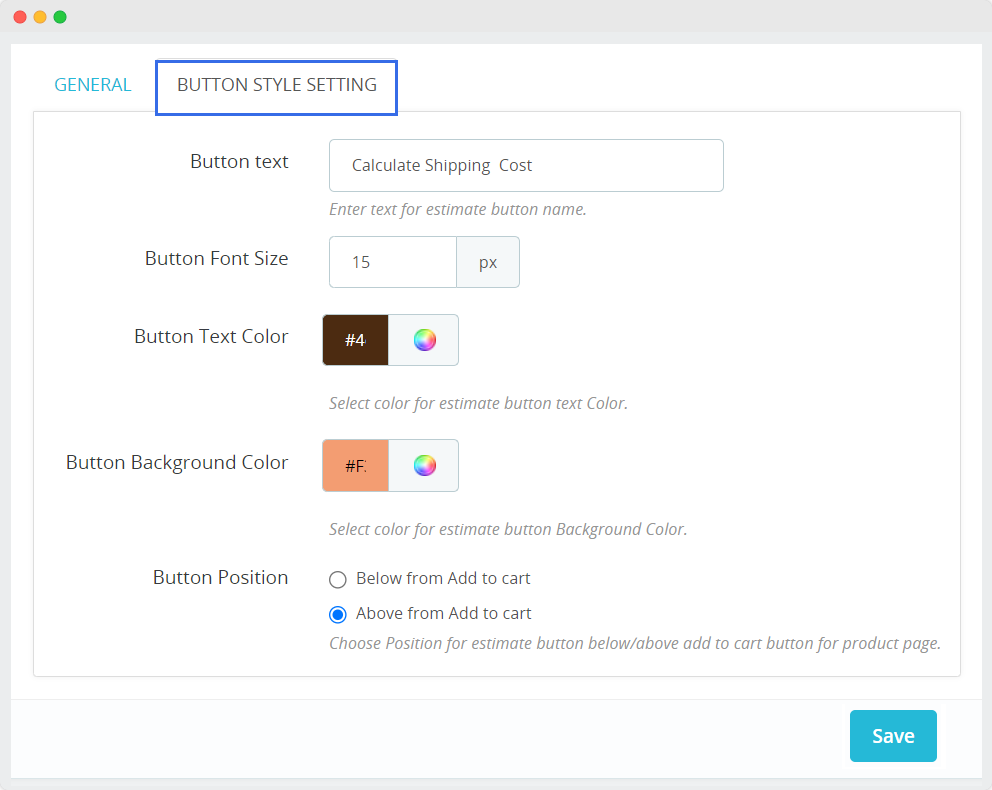Select 'Above from Add to cart' option

point(338,614)
